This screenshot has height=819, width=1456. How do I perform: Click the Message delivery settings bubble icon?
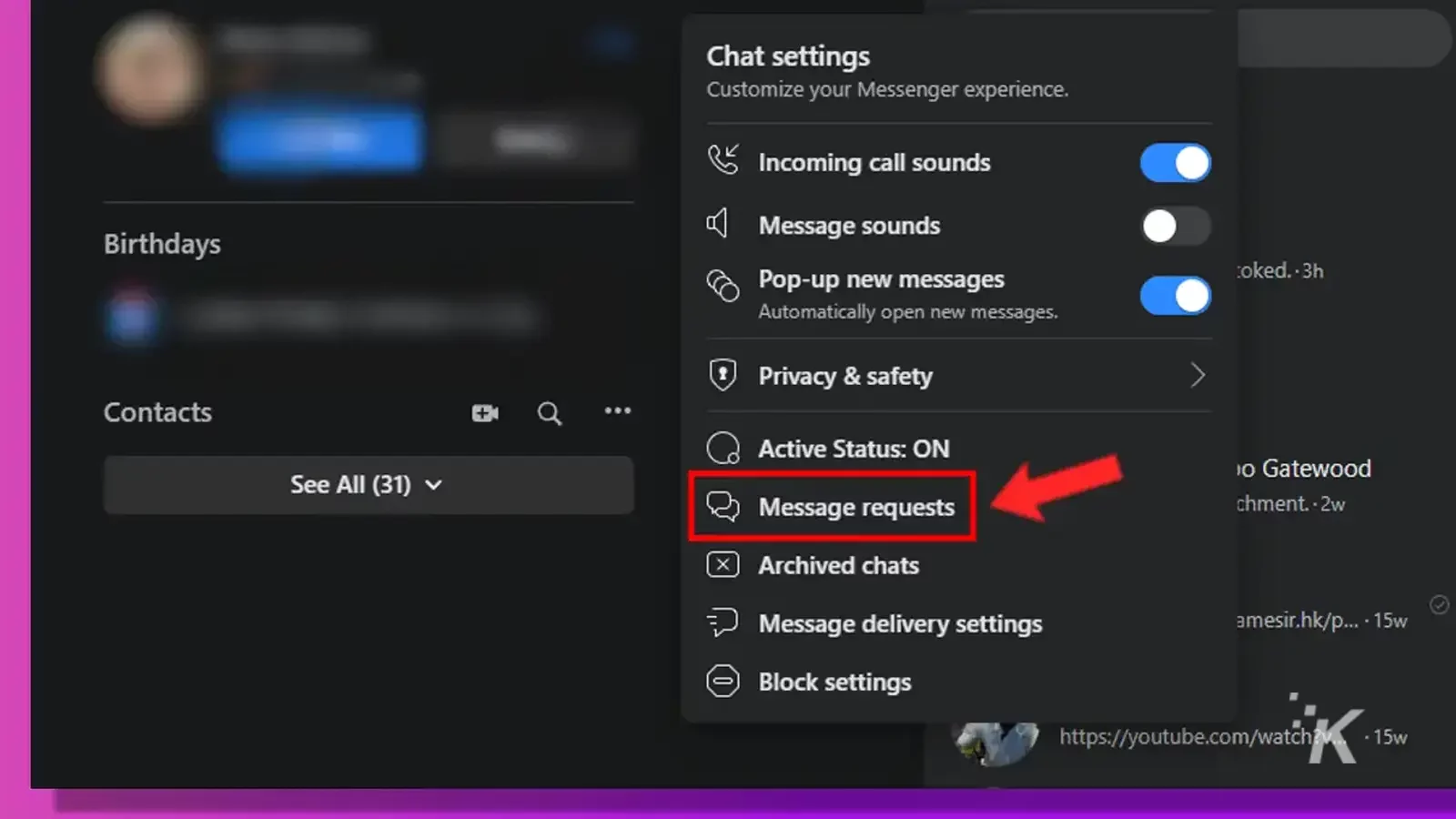(723, 622)
